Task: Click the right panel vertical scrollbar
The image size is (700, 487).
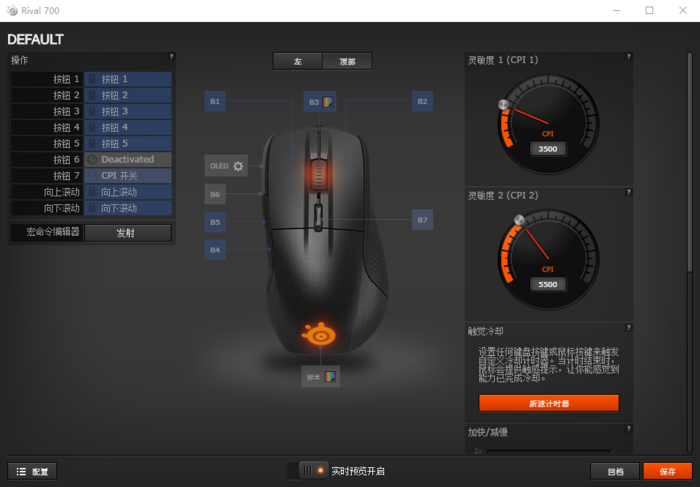Action: click(690, 163)
